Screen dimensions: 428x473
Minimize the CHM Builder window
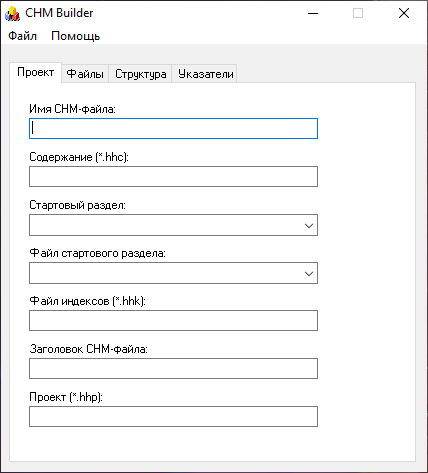313,13
